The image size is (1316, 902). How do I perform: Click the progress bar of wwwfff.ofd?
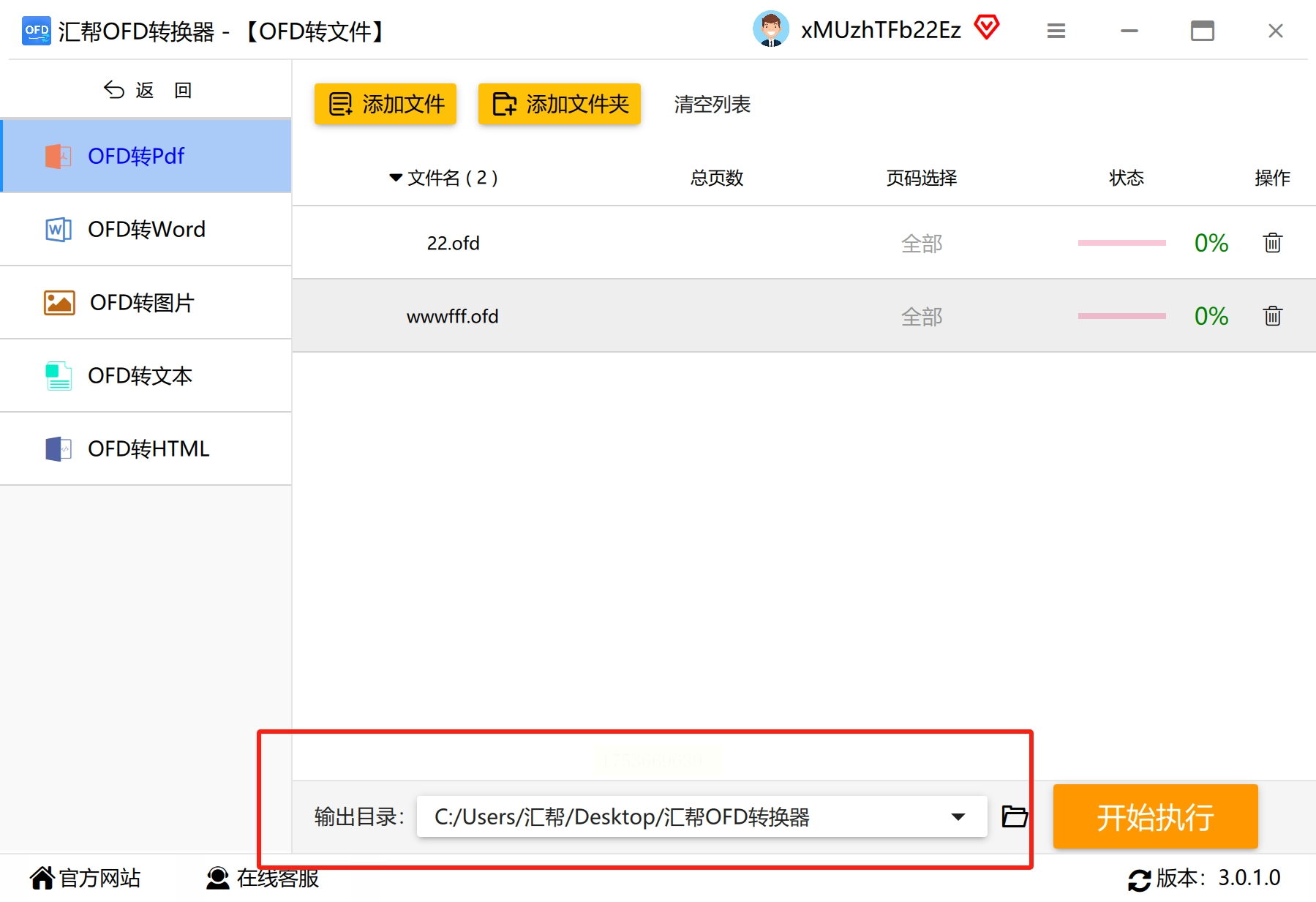[1121, 316]
